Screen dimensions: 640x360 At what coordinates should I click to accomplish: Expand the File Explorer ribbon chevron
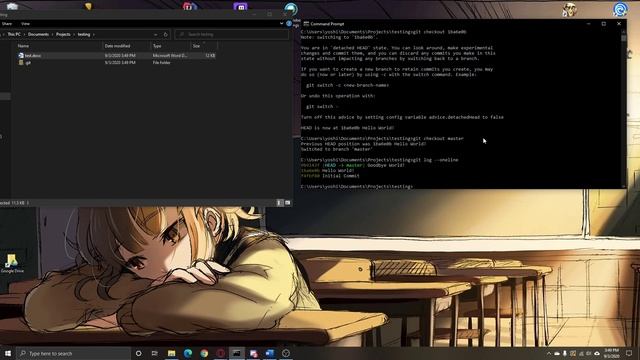(x=282, y=24)
